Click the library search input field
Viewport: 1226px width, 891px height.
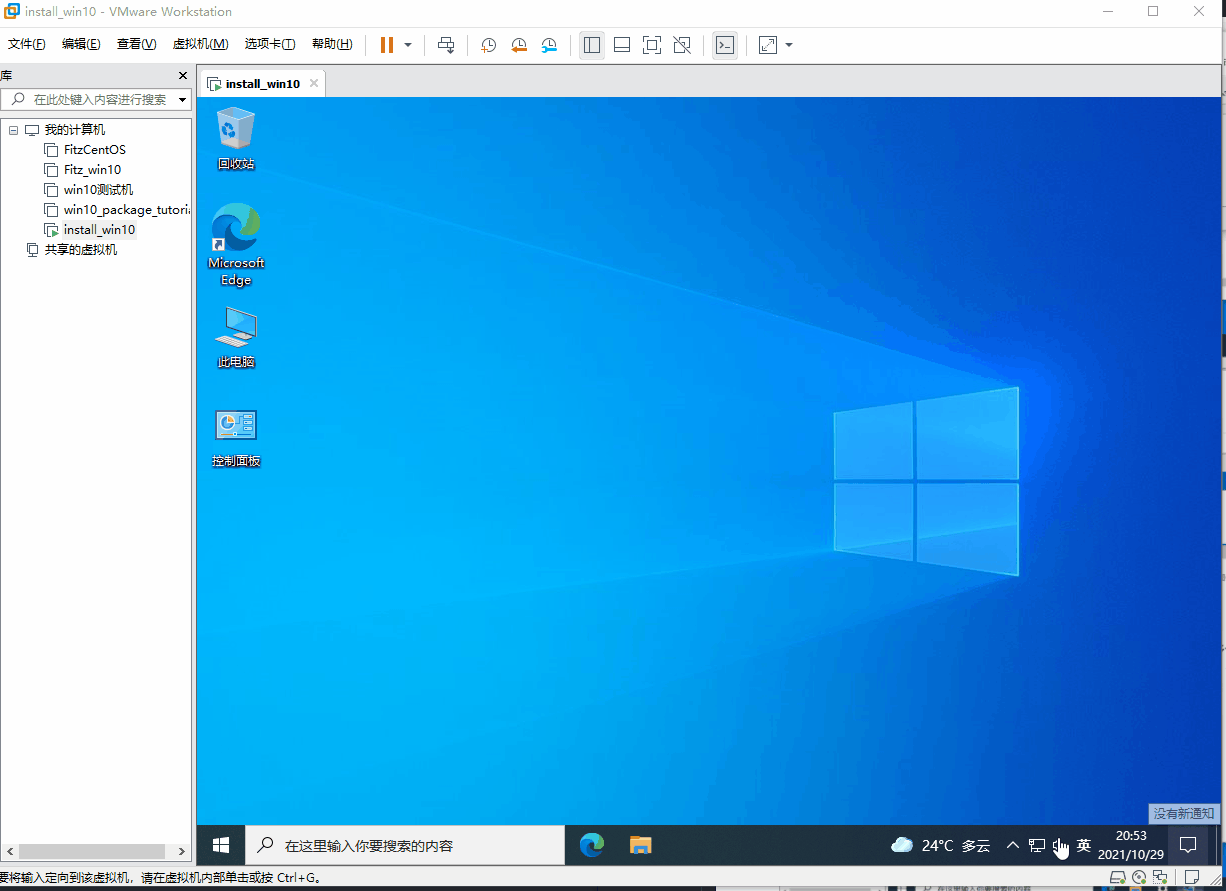click(x=100, y=100)
